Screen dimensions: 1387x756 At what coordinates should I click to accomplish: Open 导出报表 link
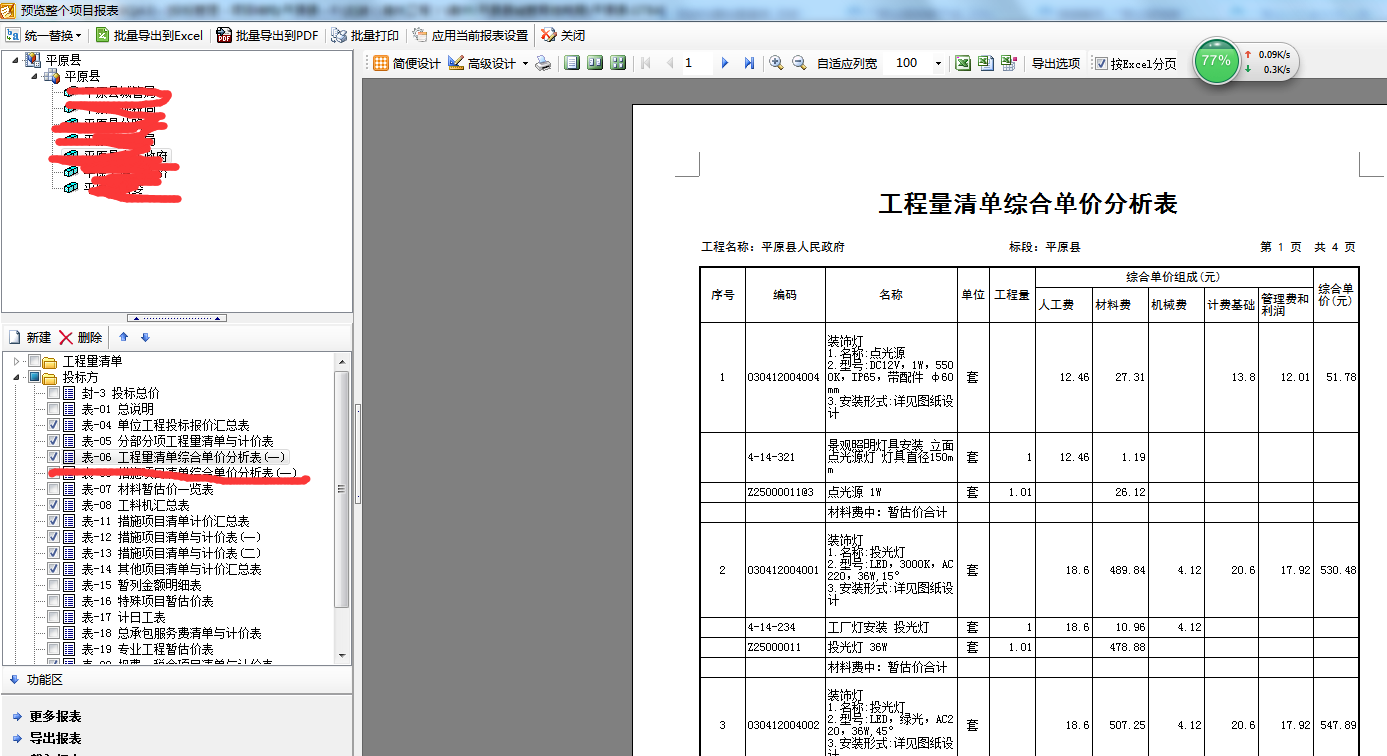[55, 738]
